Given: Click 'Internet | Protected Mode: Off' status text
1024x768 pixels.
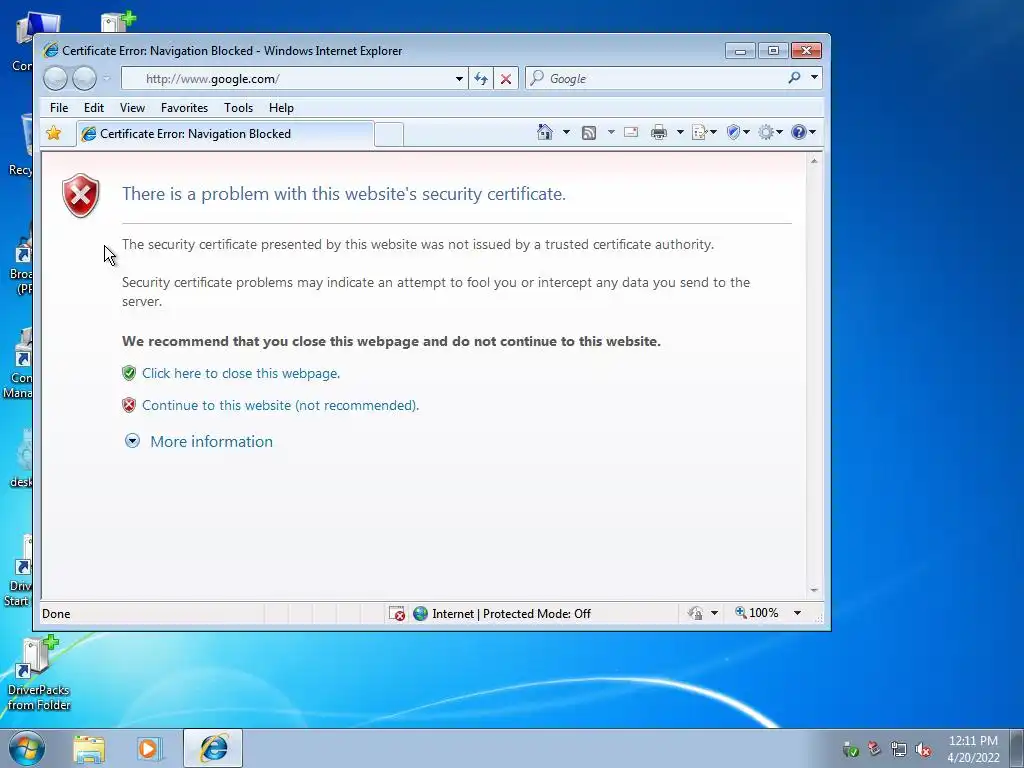Looking at the screenshot, I should click(511, 614).
